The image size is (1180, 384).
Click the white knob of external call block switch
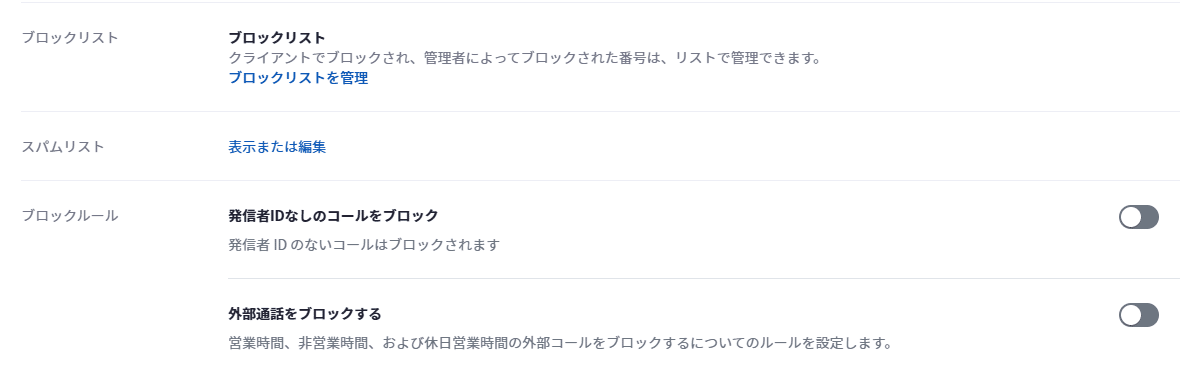coord(1131,315)
